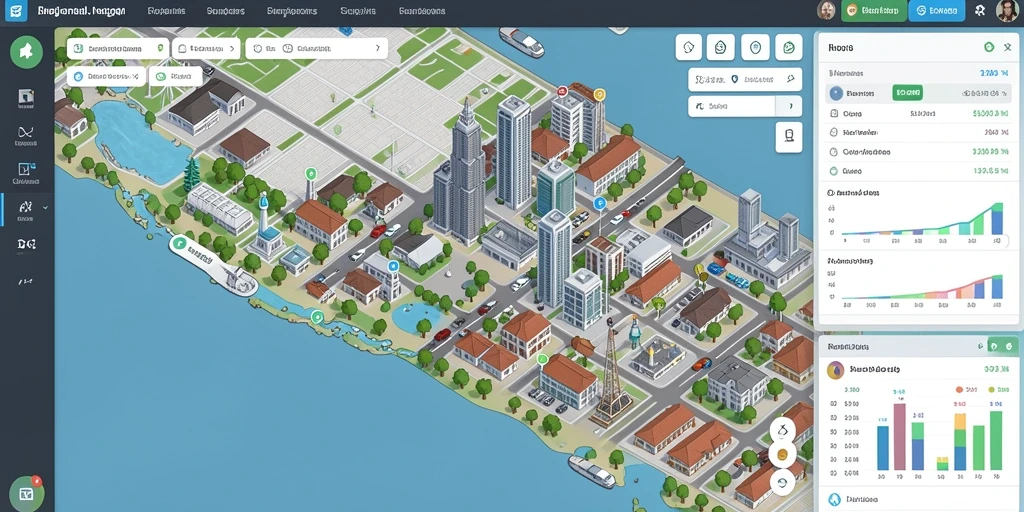The image size is (1024, 512).
Task: Open the yellow coin circular map button
Action: click(782, 455)
